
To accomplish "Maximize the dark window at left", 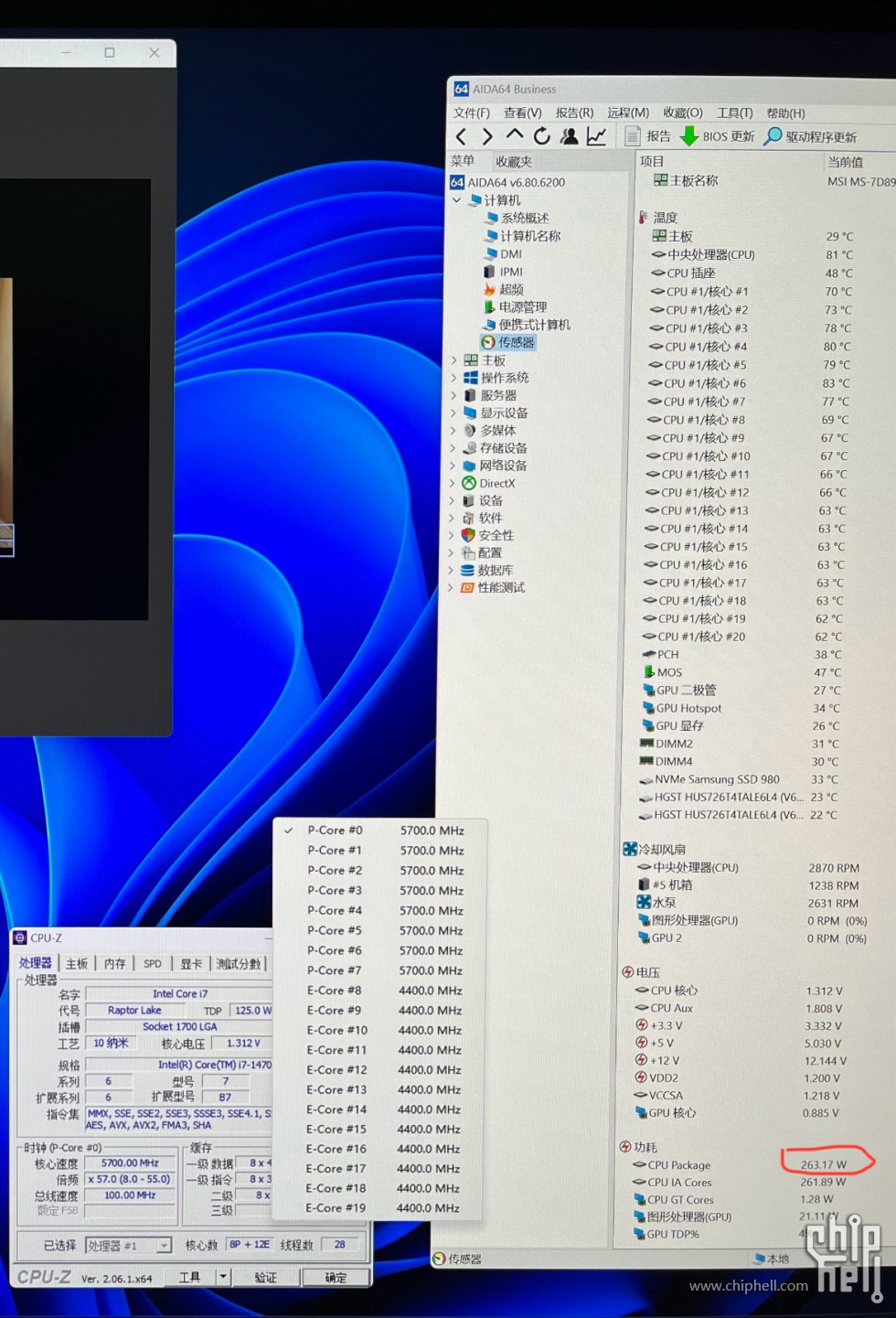I will pyautogui.click(x=110, y=53).
